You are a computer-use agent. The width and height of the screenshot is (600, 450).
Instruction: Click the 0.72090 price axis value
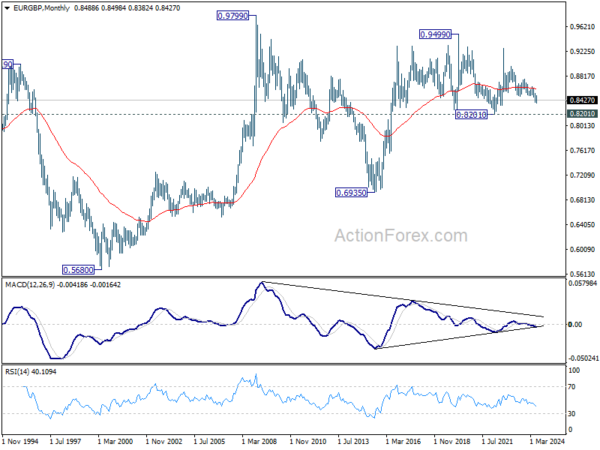point(582,175)
